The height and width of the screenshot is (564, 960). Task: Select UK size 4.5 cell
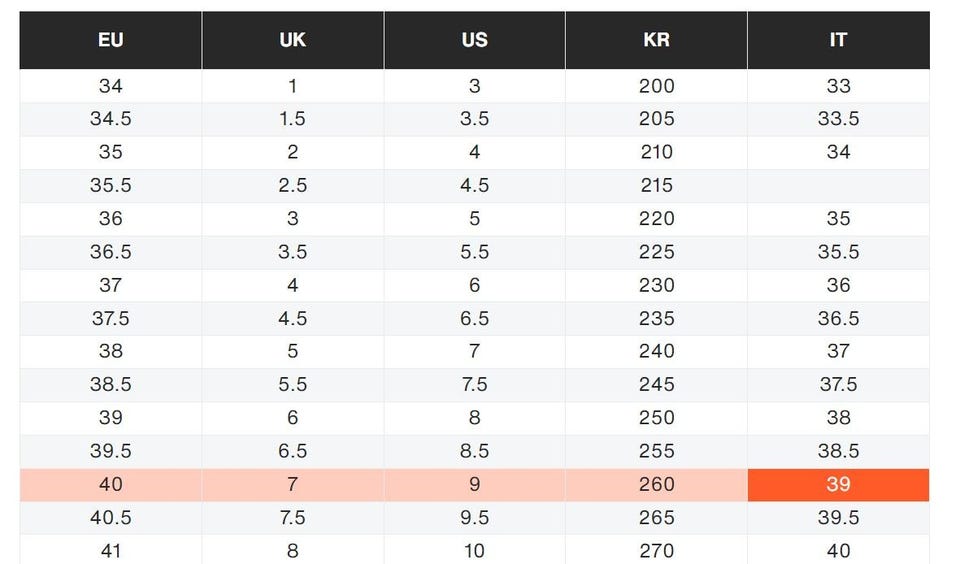293,319
